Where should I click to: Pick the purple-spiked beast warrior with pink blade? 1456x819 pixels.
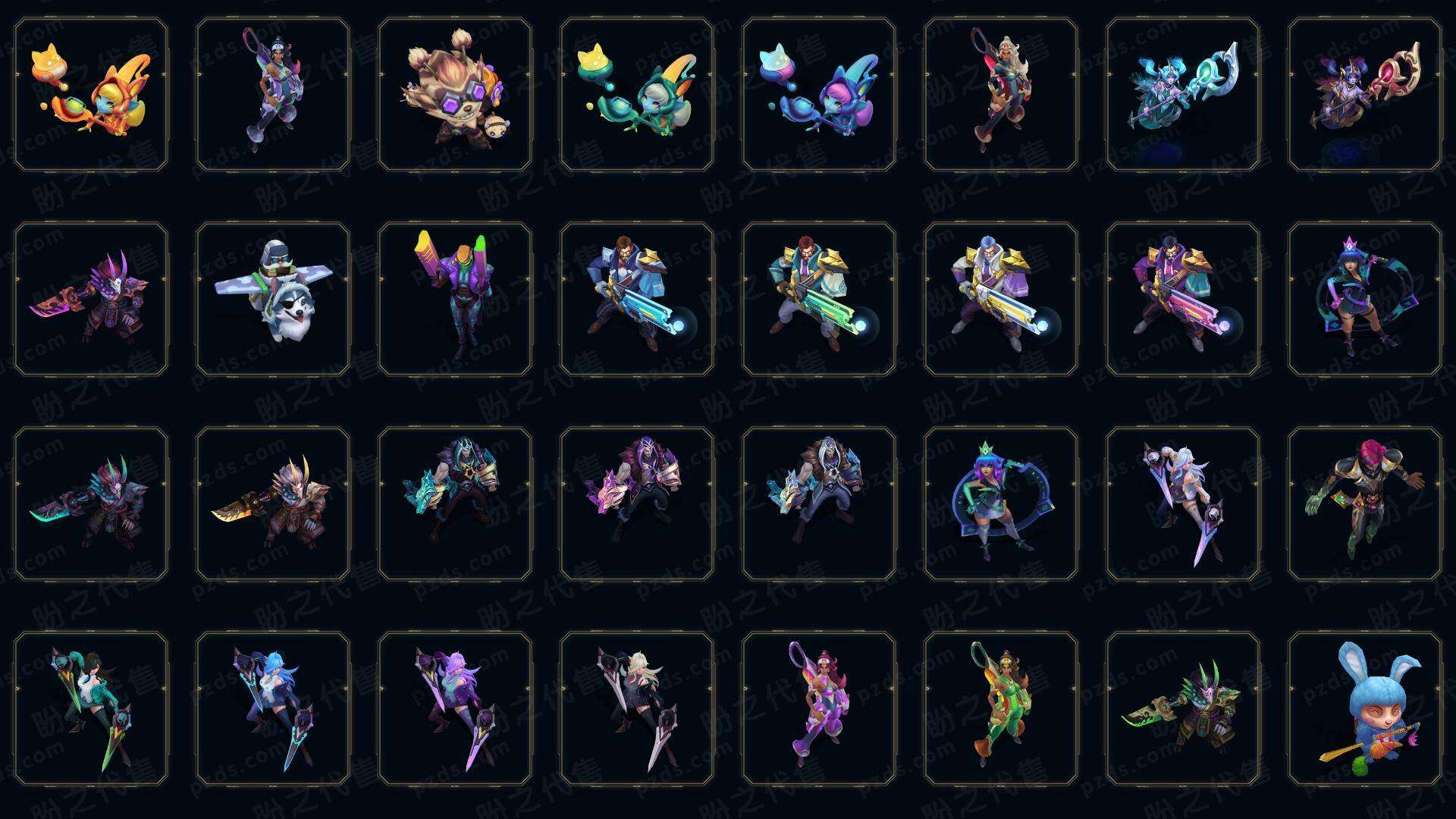[91, 299]
